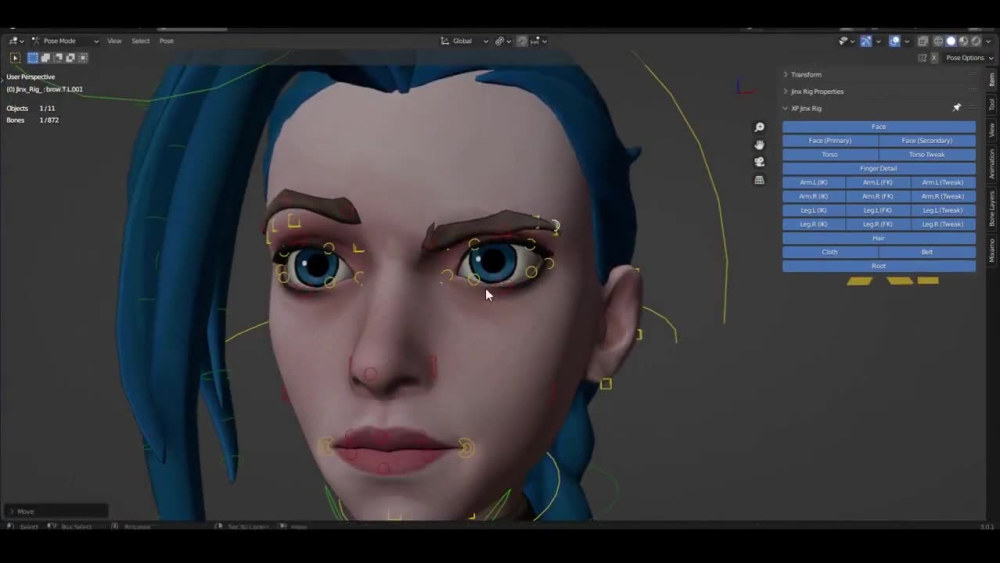The image size is (1000, 563).
Task: Toggle X-ray view icon
Action: click(923, 41)
